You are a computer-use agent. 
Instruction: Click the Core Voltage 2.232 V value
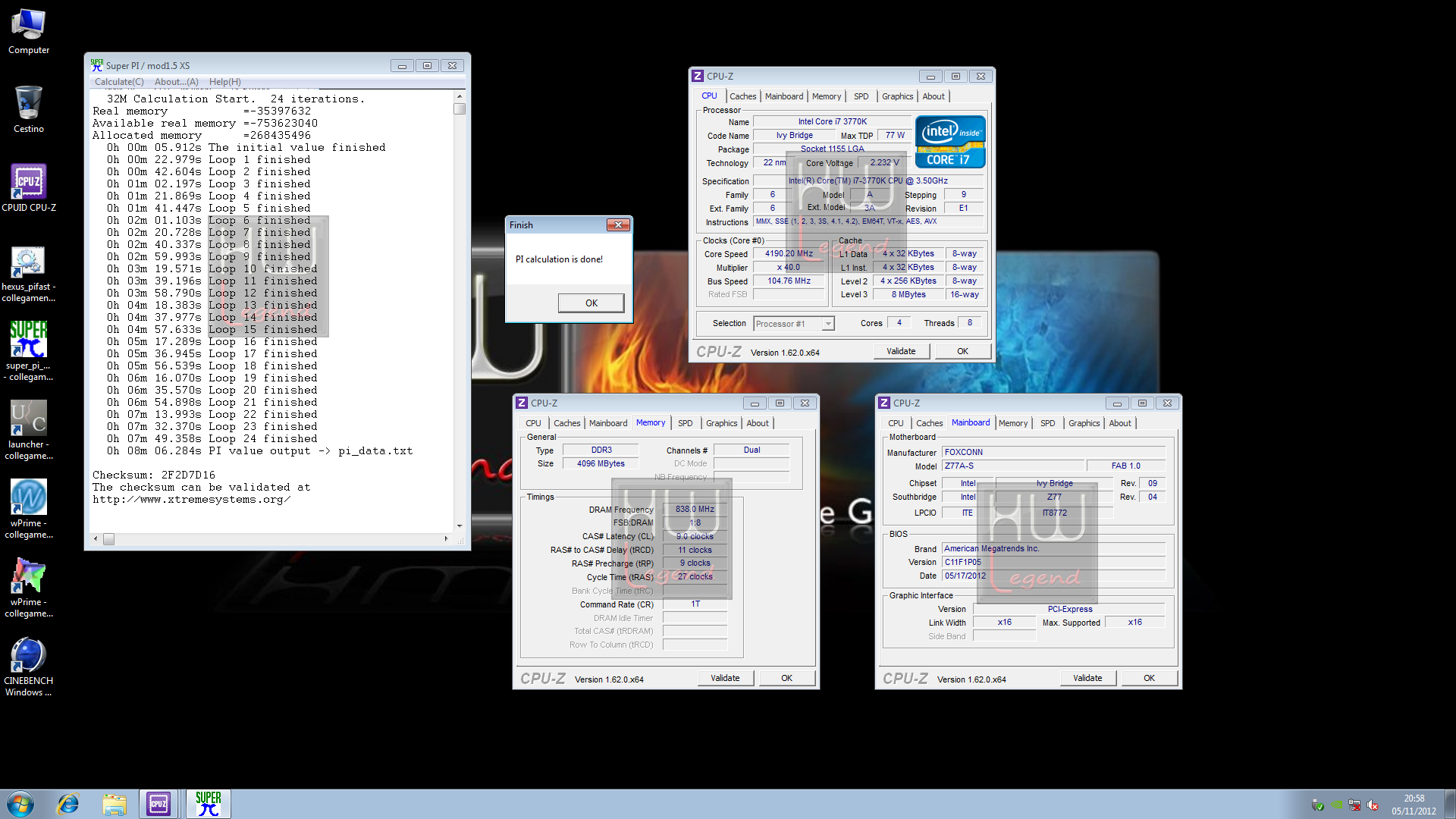pyautogui.click(x=884, y=163)
